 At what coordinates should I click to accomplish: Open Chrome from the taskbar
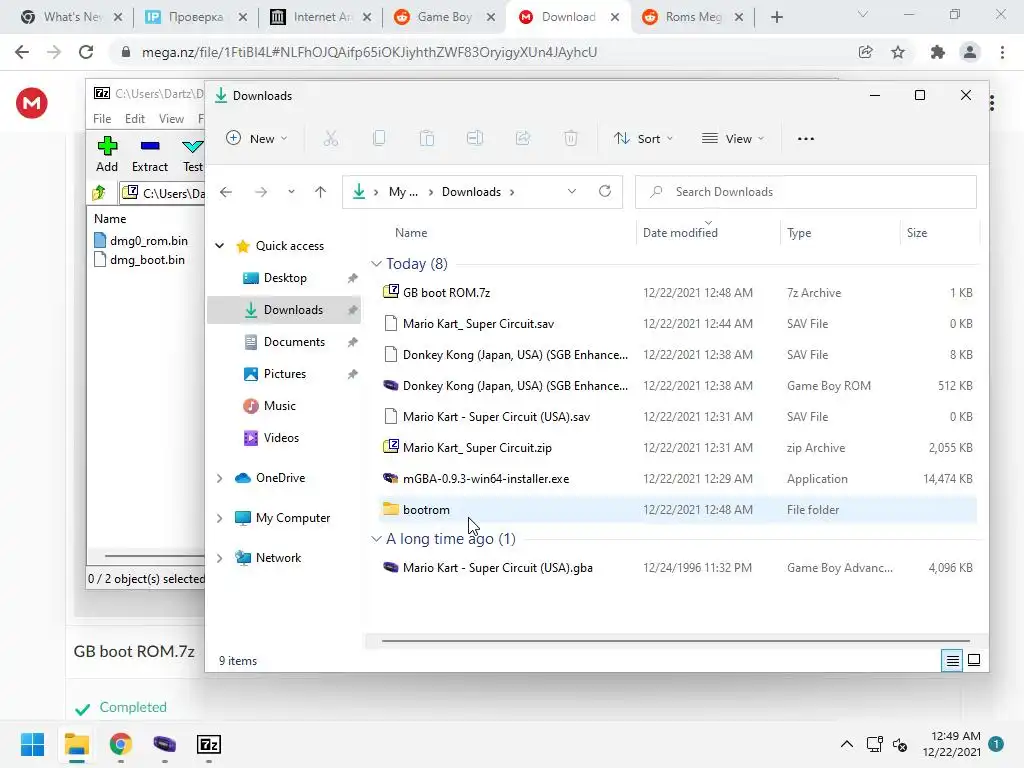point(121,744)
